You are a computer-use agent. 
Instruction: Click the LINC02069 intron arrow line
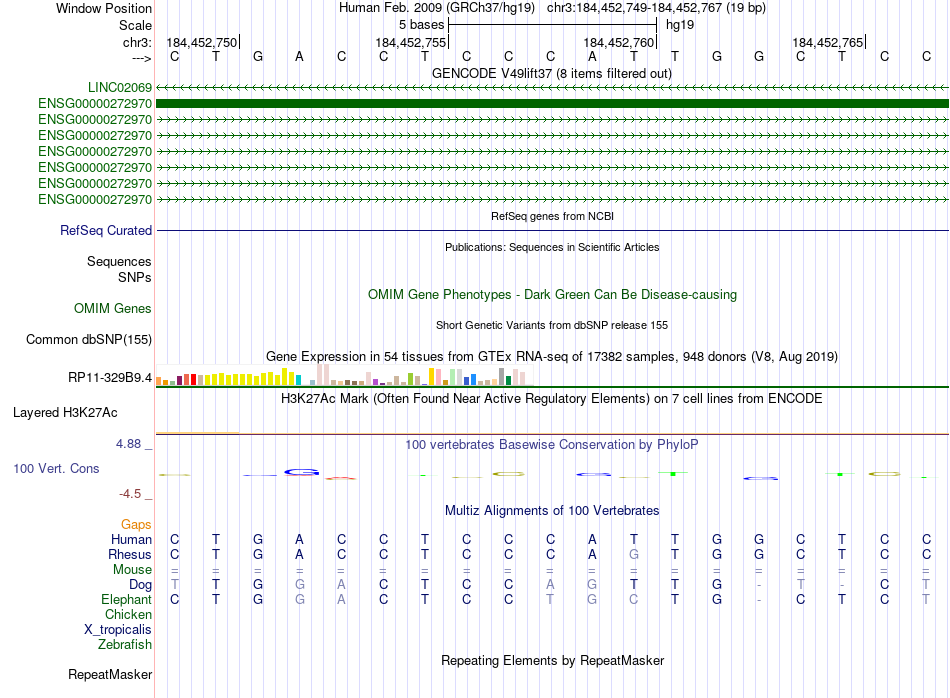click(552, 88)
